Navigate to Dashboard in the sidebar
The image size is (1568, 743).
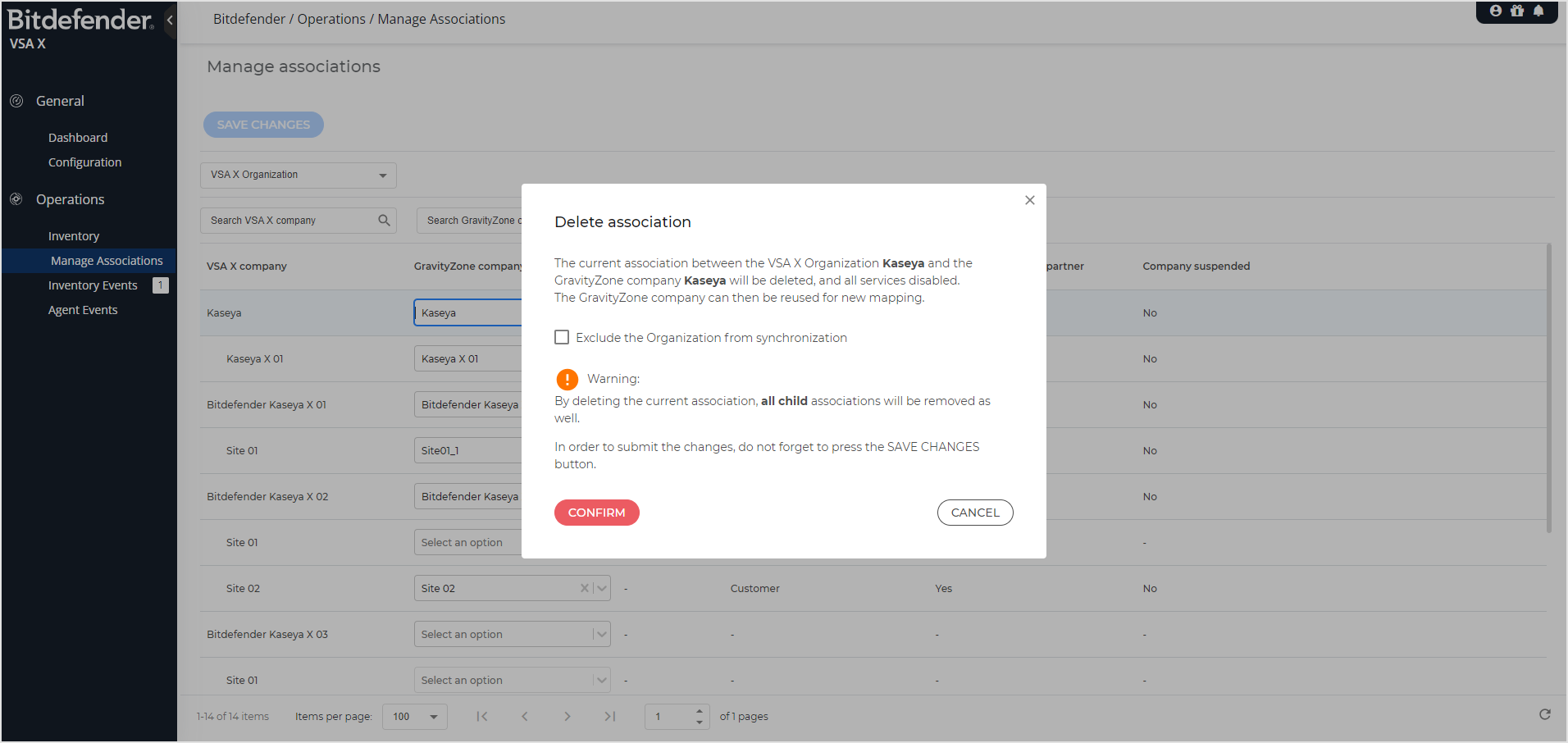(x=78, y=137)
